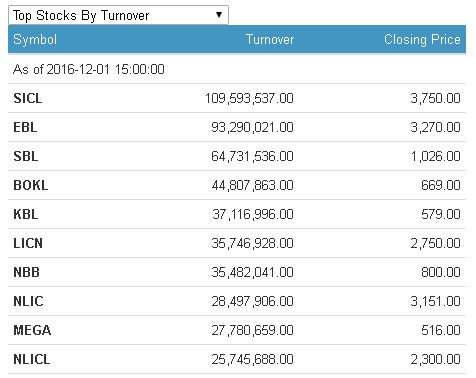Open the EBL stock symbol link

[25, 127]
